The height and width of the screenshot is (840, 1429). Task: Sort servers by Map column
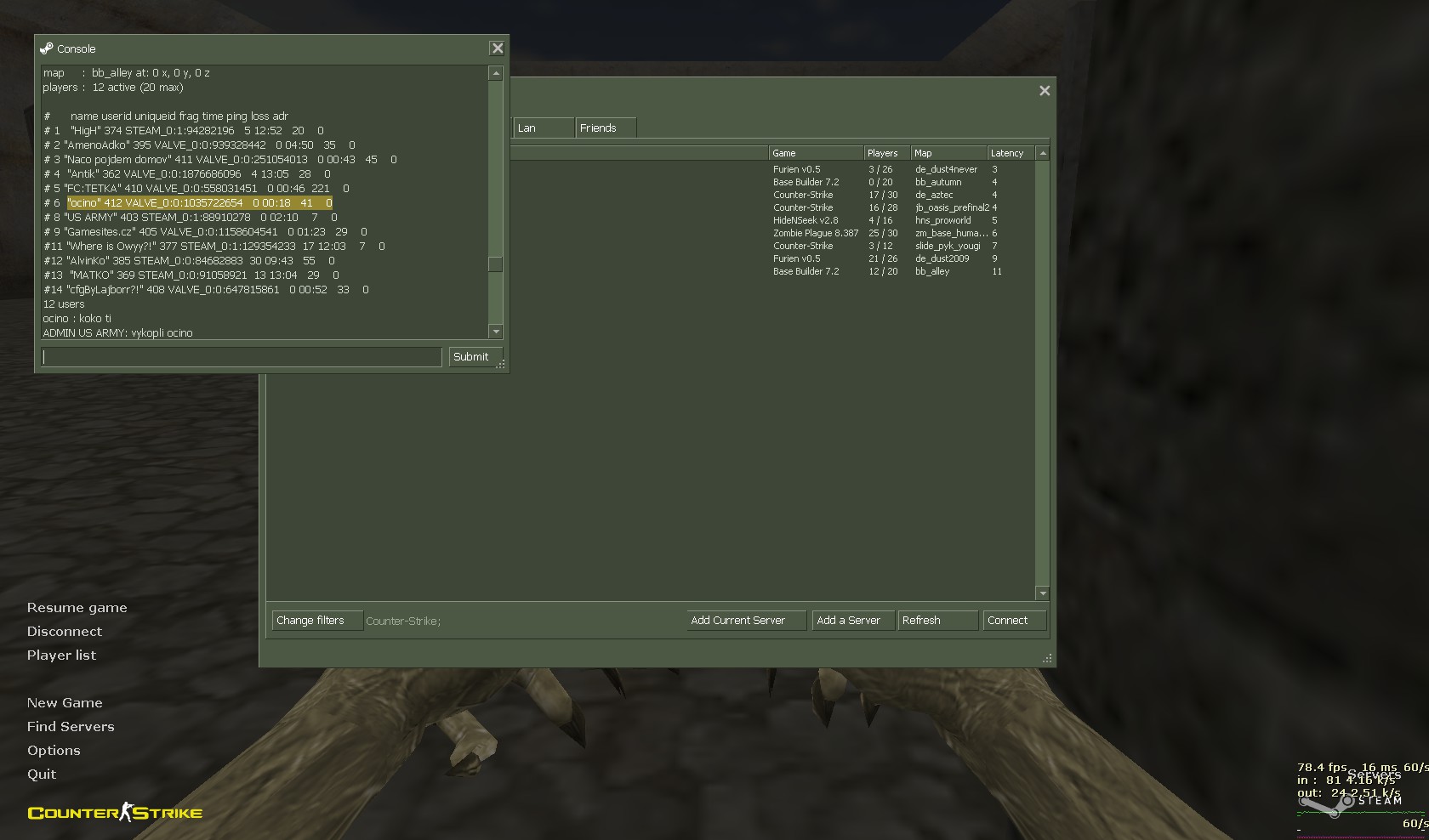948,153
